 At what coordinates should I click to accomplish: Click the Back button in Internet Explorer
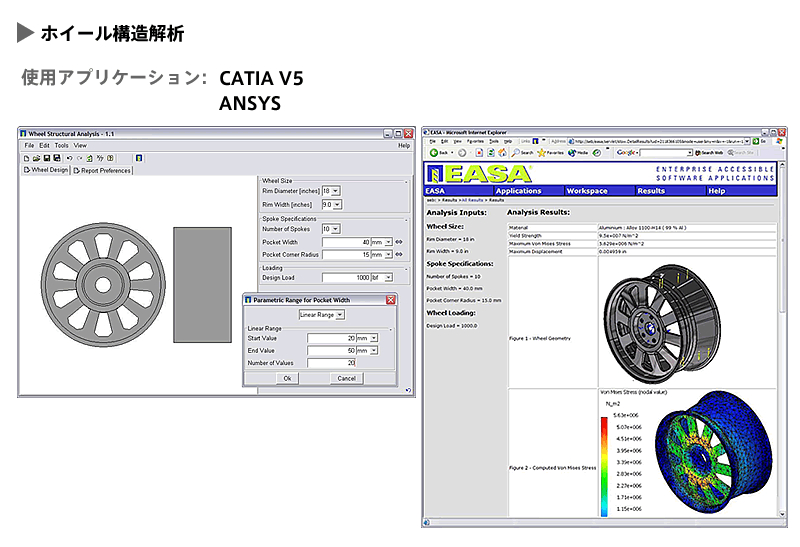tap(438, 153)
